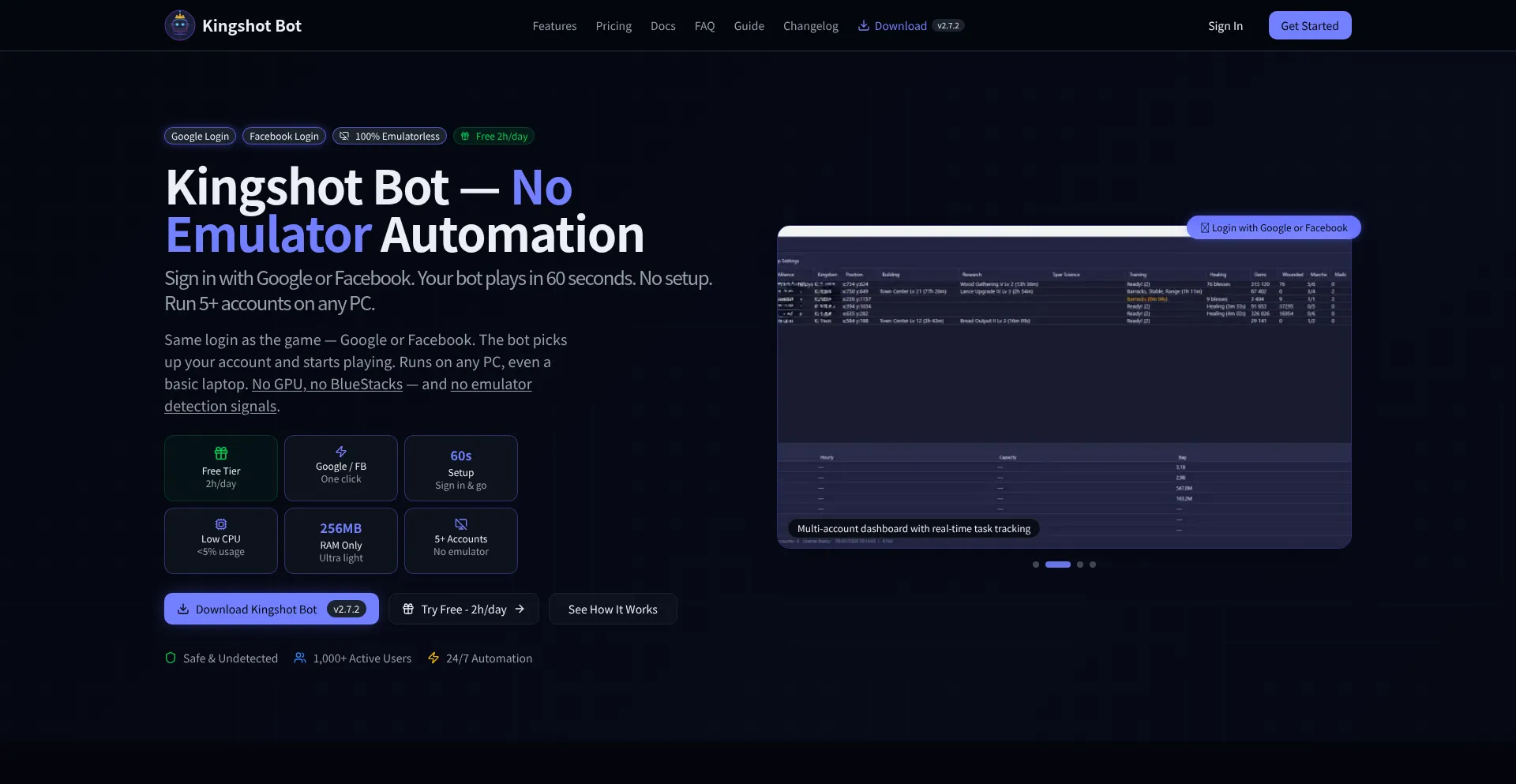Click the Kingshot Bot robot logo icon

tap(180, 25)
